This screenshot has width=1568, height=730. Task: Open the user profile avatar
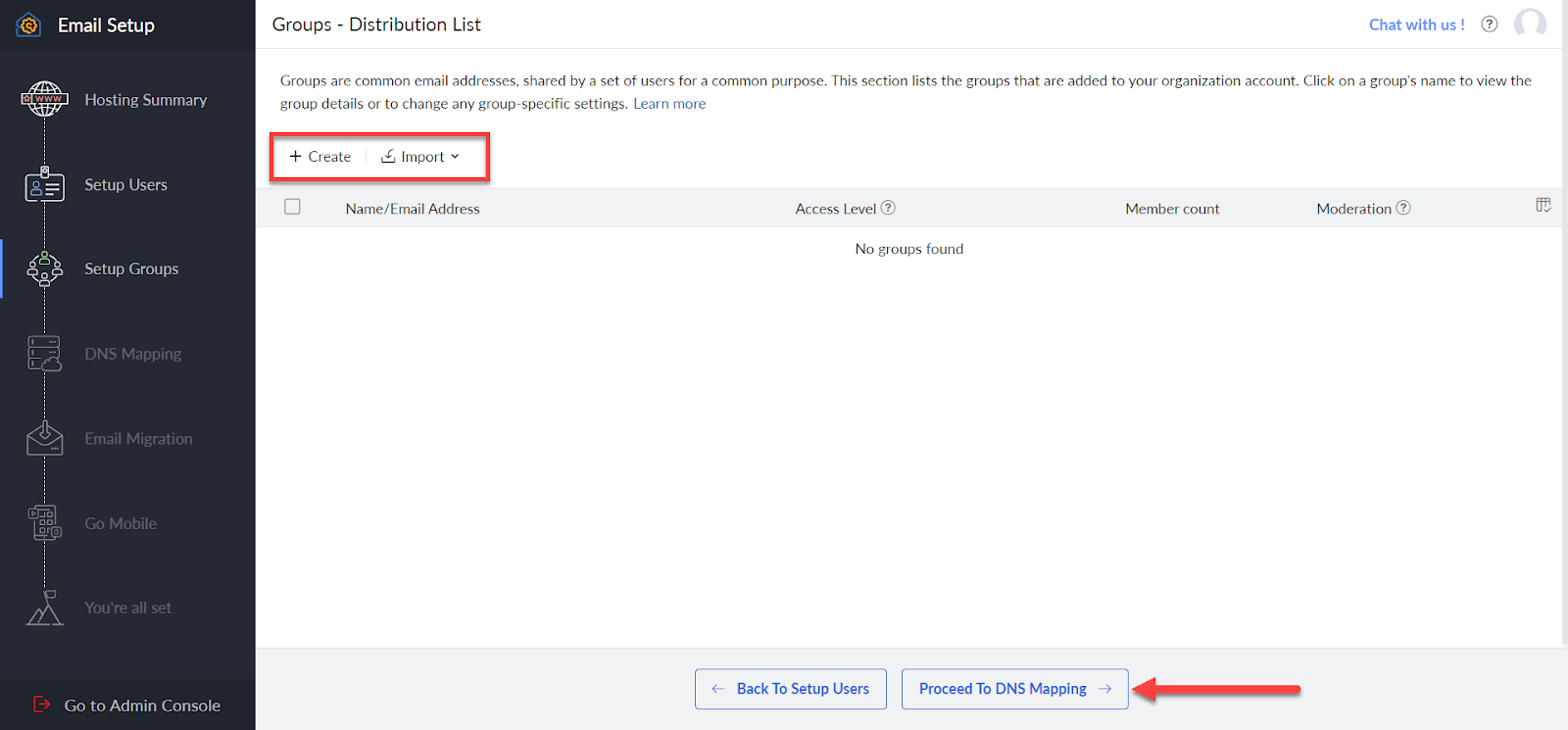tap(1530, 24)
